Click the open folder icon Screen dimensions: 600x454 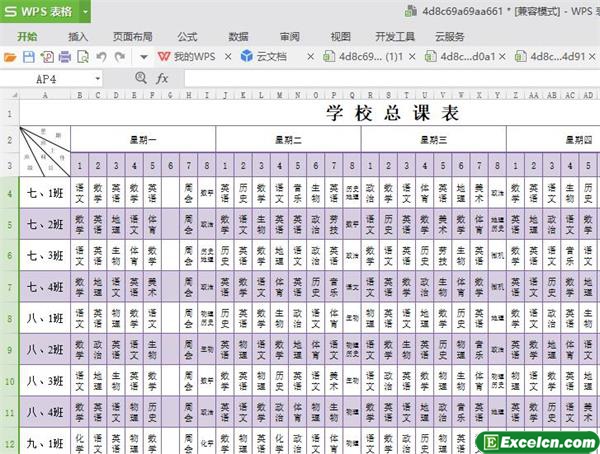pos(10,57)
